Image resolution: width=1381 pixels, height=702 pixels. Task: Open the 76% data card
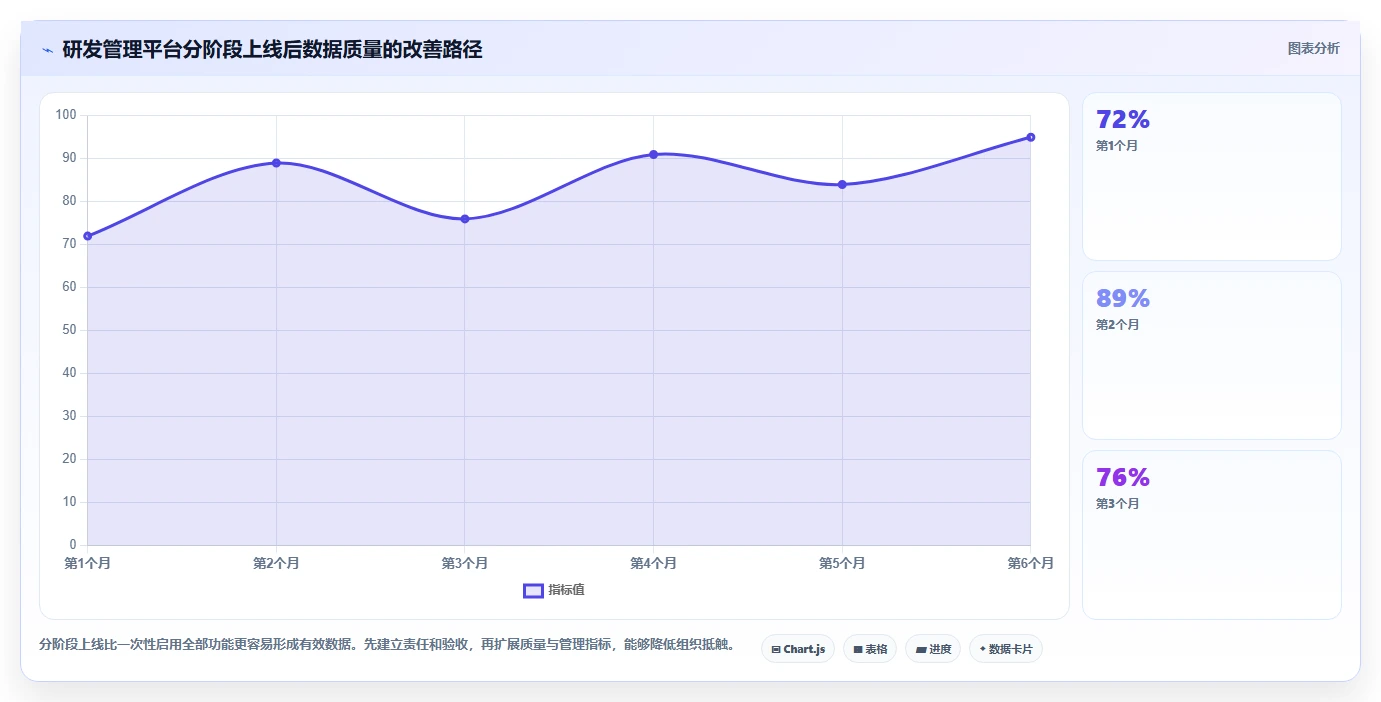pyautogui.click(x=1211, y=534)
